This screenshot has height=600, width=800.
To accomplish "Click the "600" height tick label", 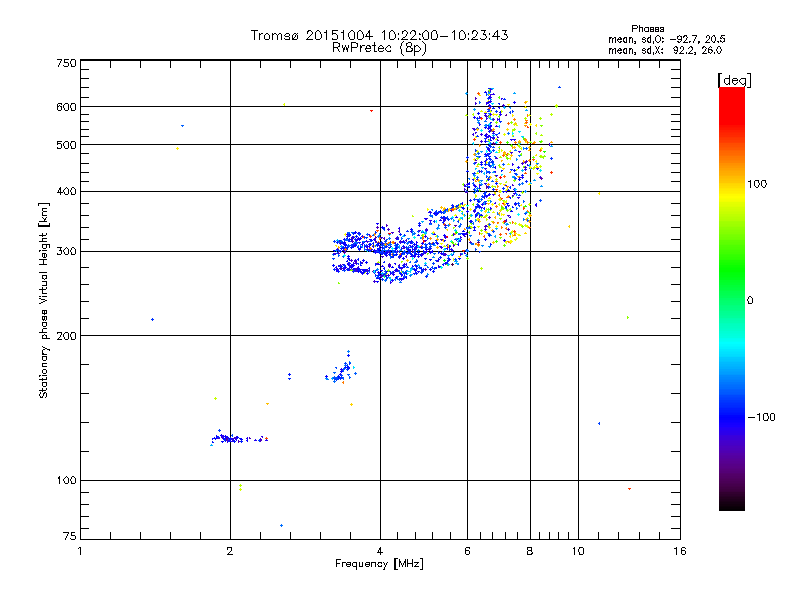I will [x=66, y=107].
